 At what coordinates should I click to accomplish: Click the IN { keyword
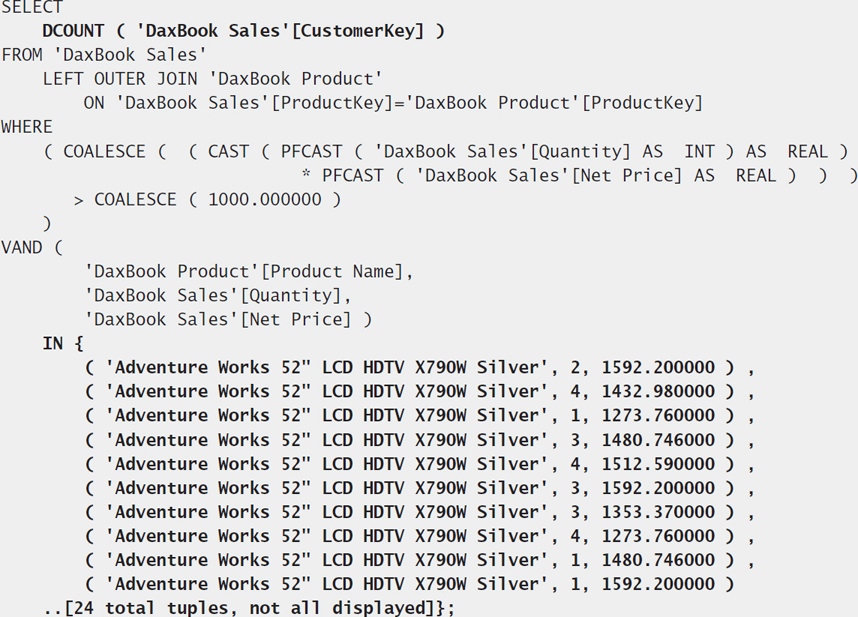[x=63, y=344]
